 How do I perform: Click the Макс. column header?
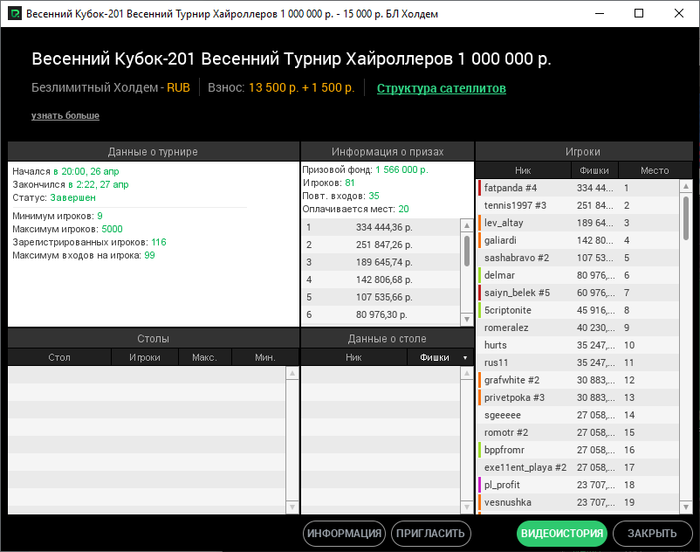coord(204,357)
